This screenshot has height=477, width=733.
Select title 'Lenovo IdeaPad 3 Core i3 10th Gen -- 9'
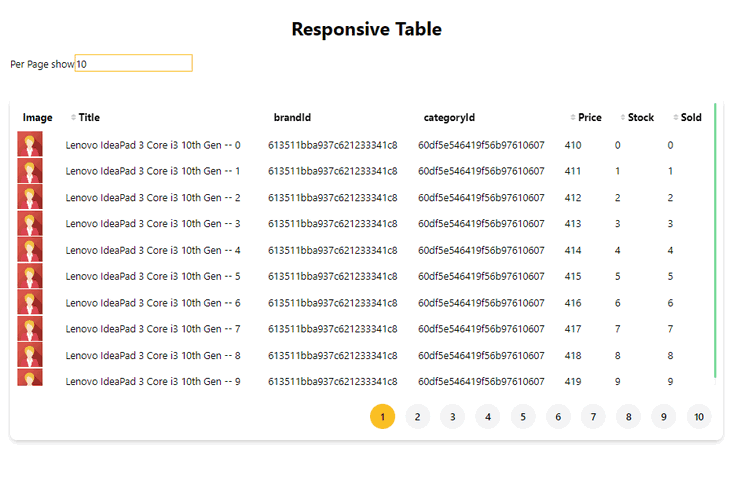[153, 382]
